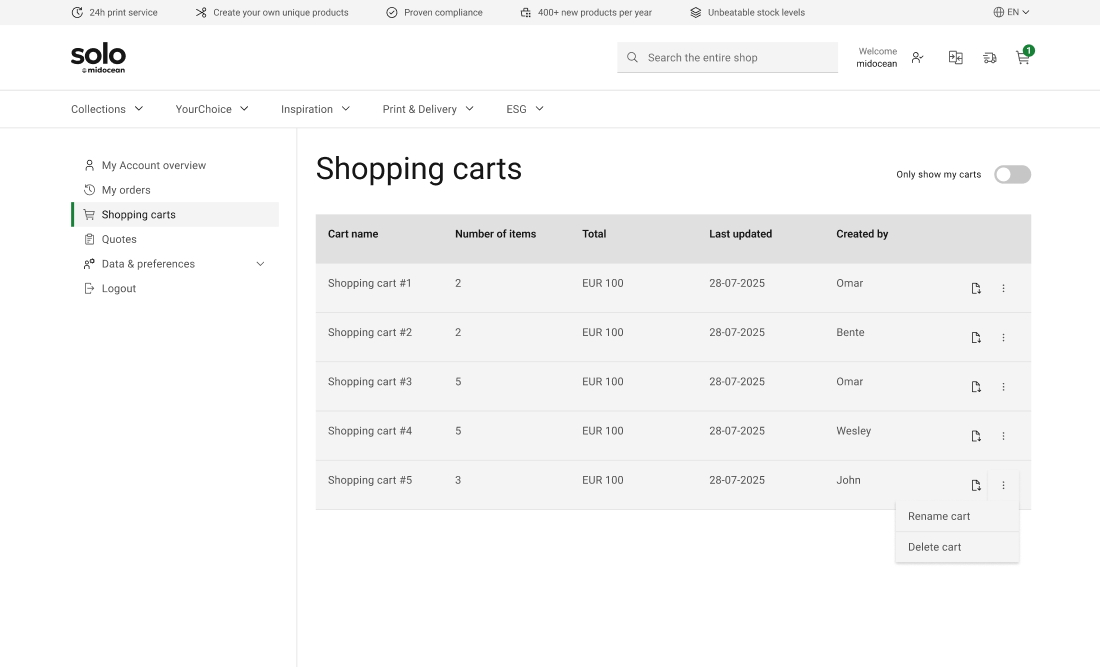This screenshot has height=667, width=1100.
Task: Click the solo midocean logo
Action: coord(98,58)
